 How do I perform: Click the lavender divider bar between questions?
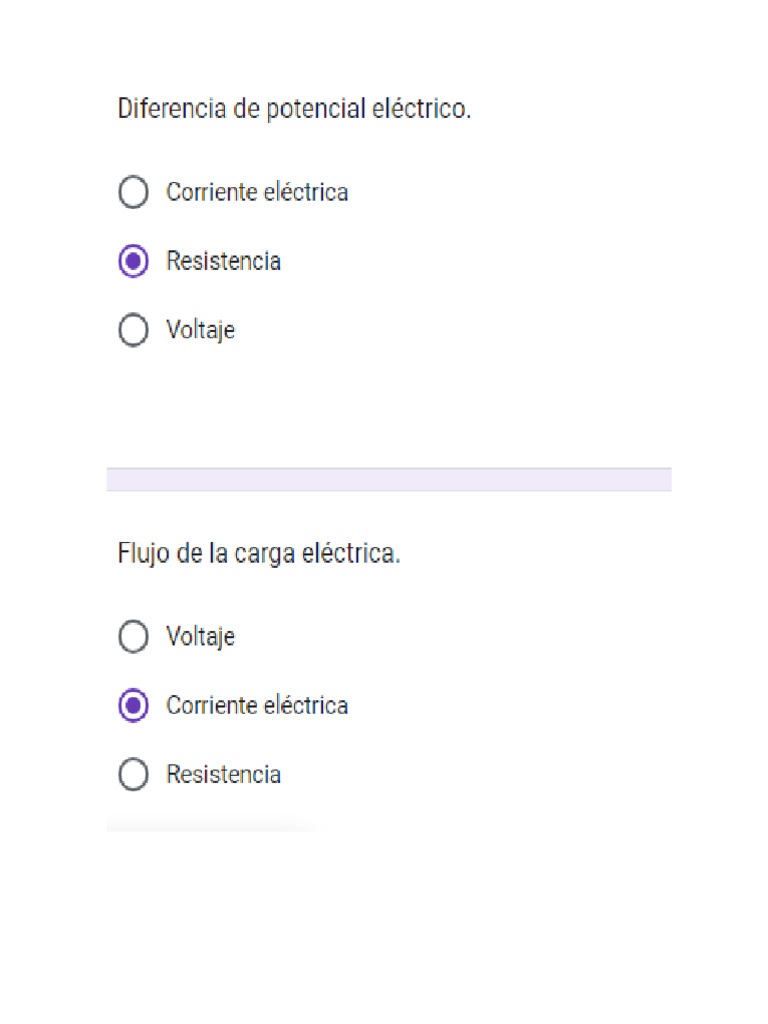388,479
